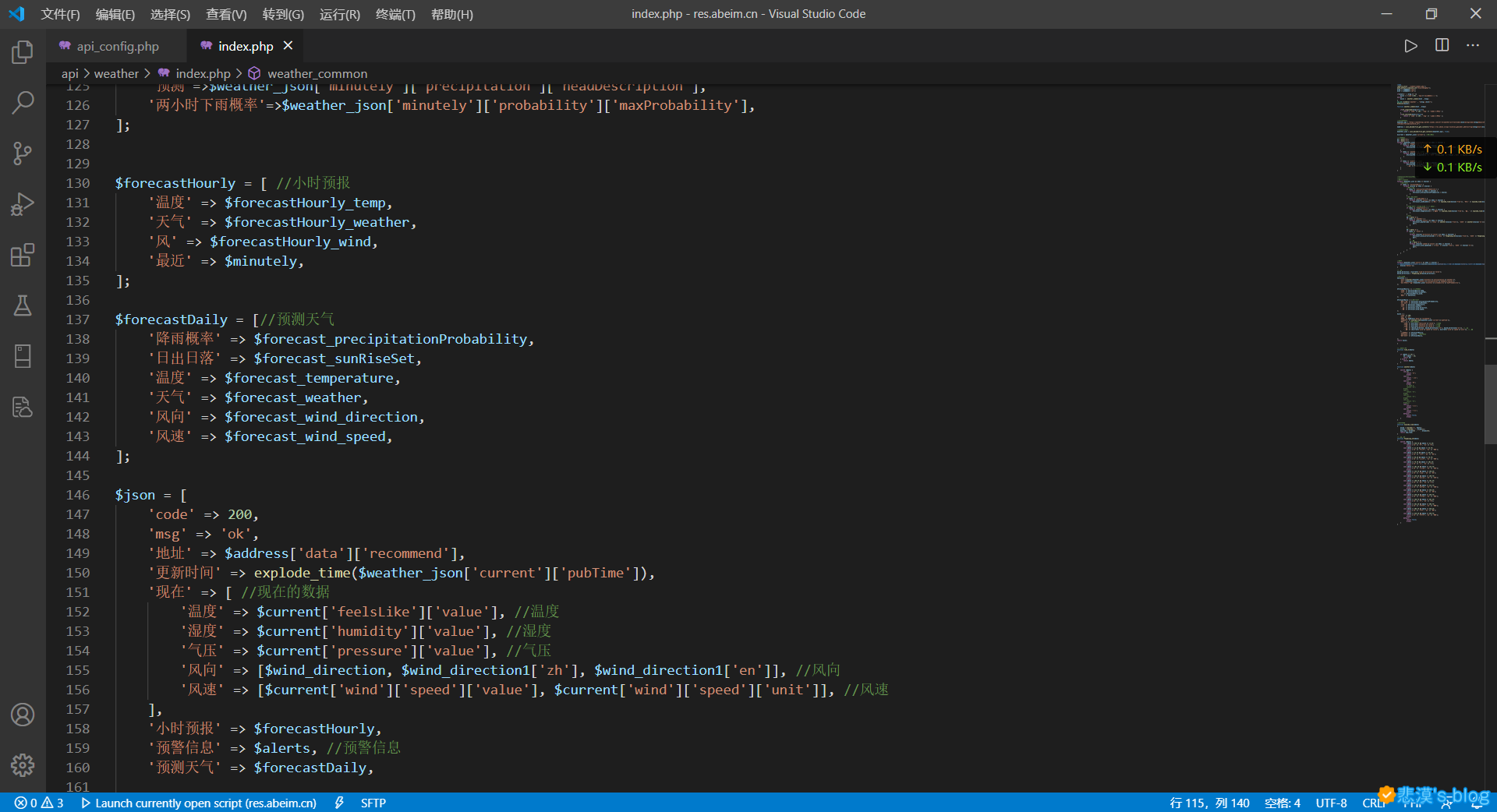Click the SFTP status bar item

(x=373, y=803)
